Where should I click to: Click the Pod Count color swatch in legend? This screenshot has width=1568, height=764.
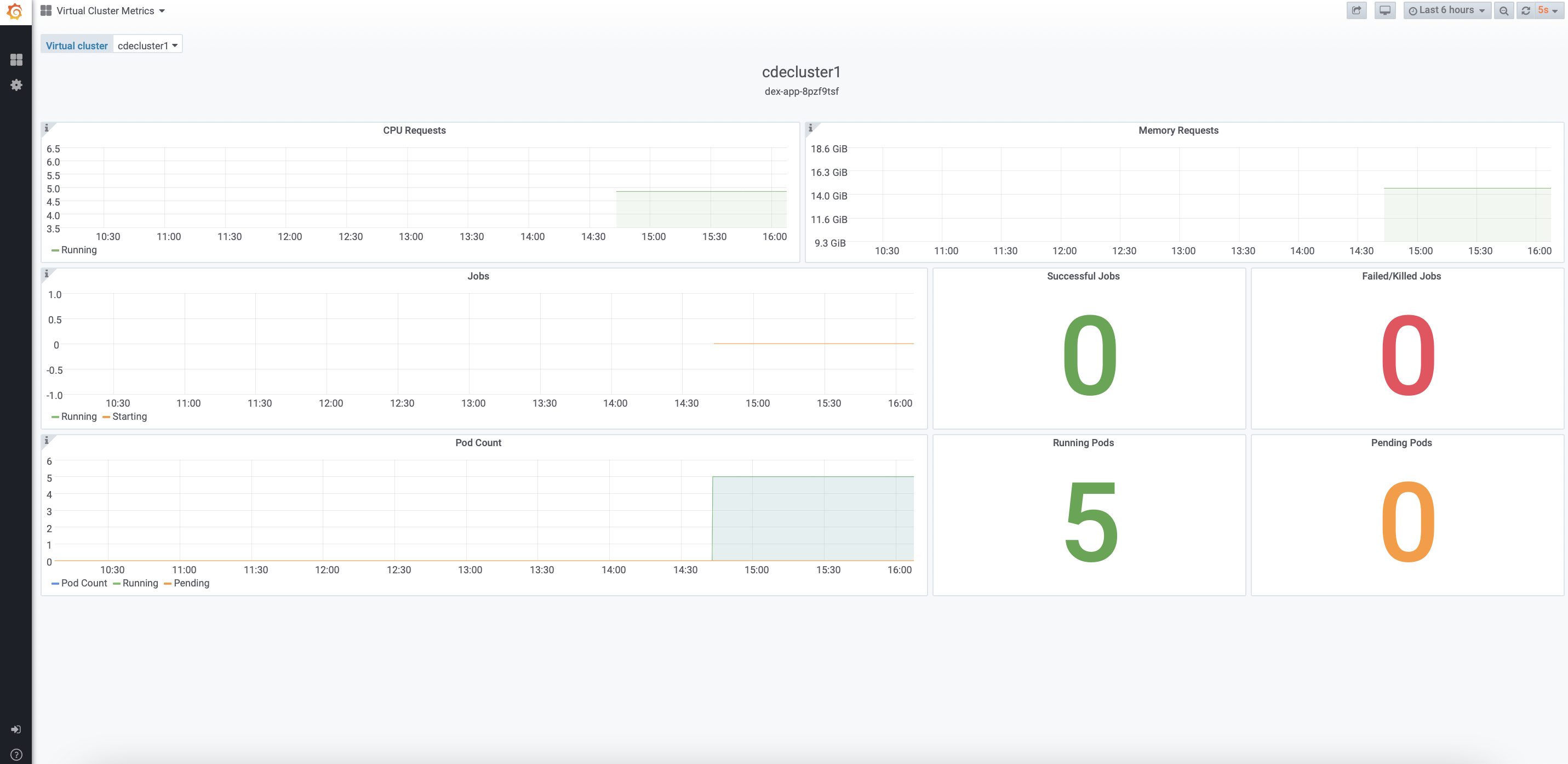click(55, 583)
